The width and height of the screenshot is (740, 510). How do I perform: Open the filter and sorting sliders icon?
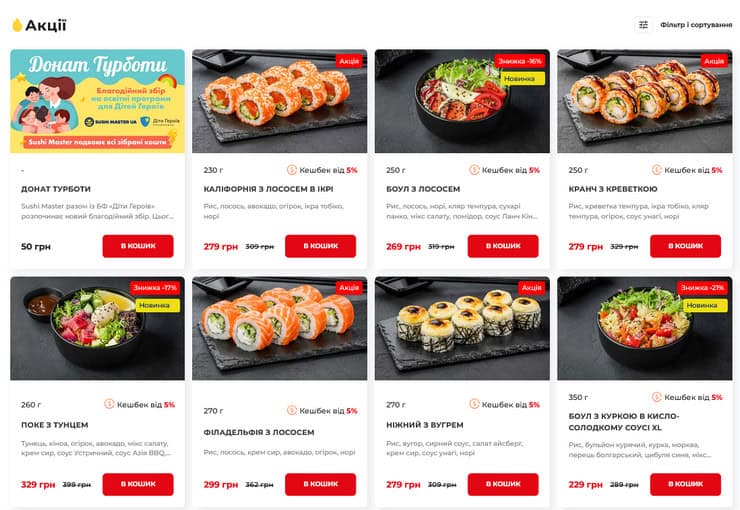point(643,25)
